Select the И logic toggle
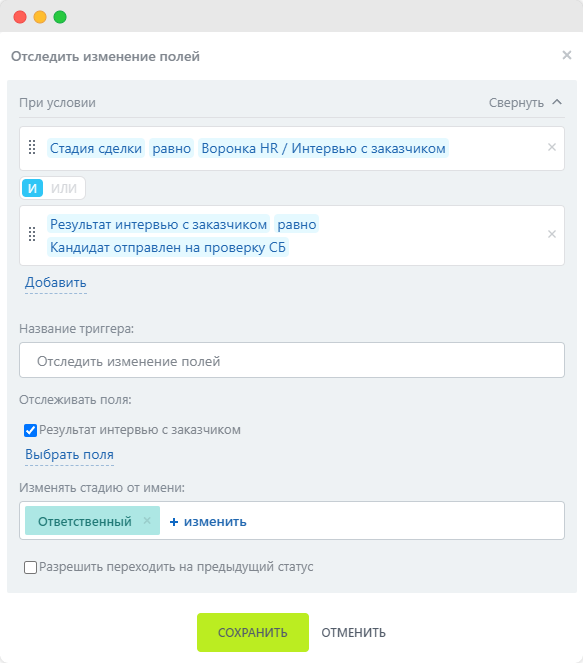Viewport: 583px width, 663px height. pos(33,188)
